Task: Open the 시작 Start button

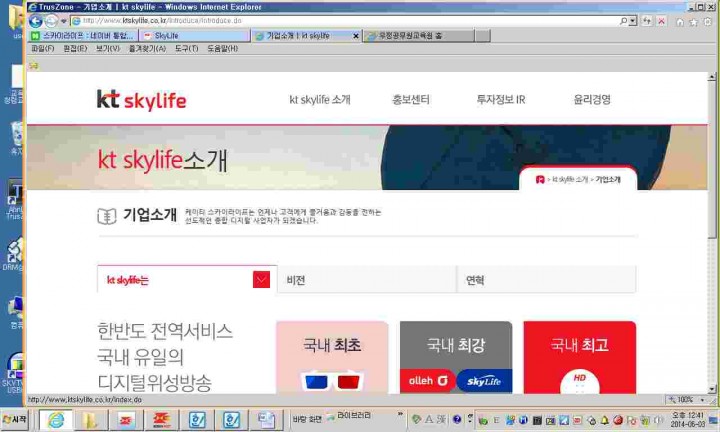Action: pyautogui.click(x=15, y=420)
